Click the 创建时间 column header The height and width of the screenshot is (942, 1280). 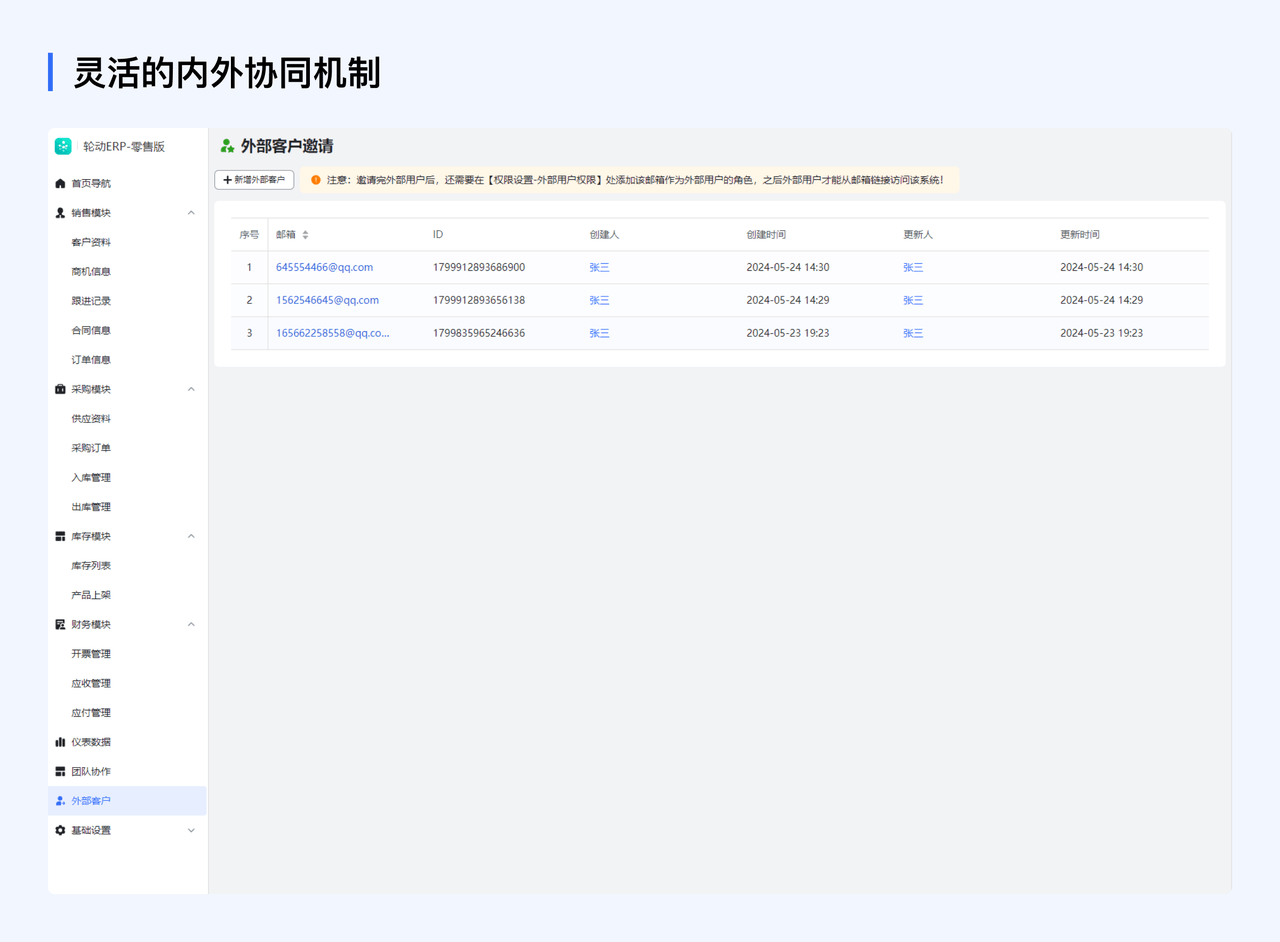pos(766,235)
